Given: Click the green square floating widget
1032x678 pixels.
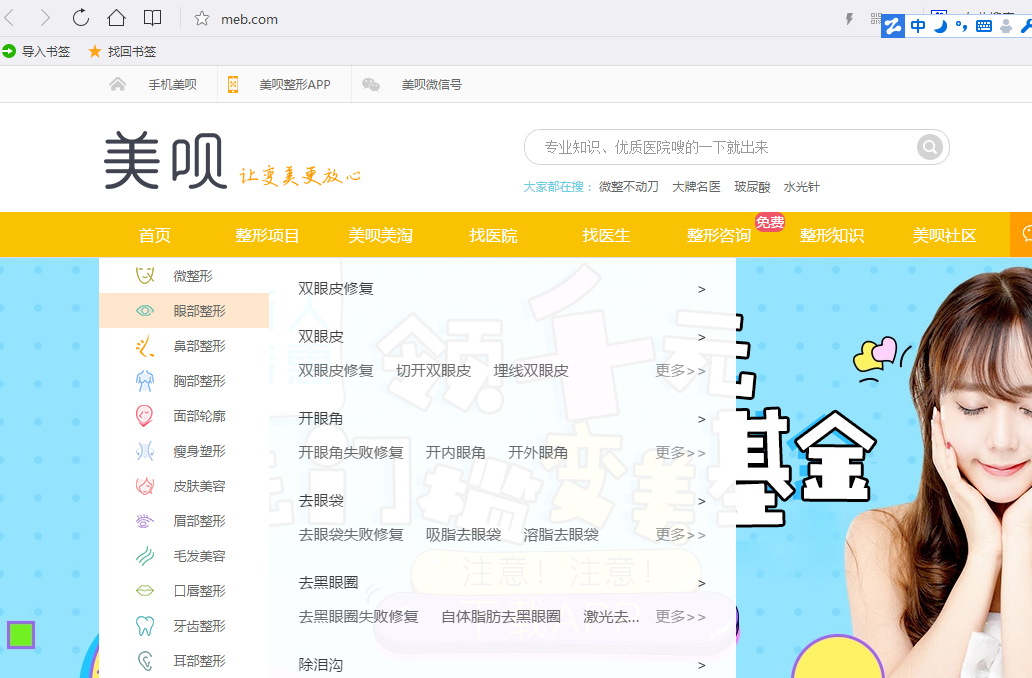Looking at the screenshot, I should tap(21, 635).
